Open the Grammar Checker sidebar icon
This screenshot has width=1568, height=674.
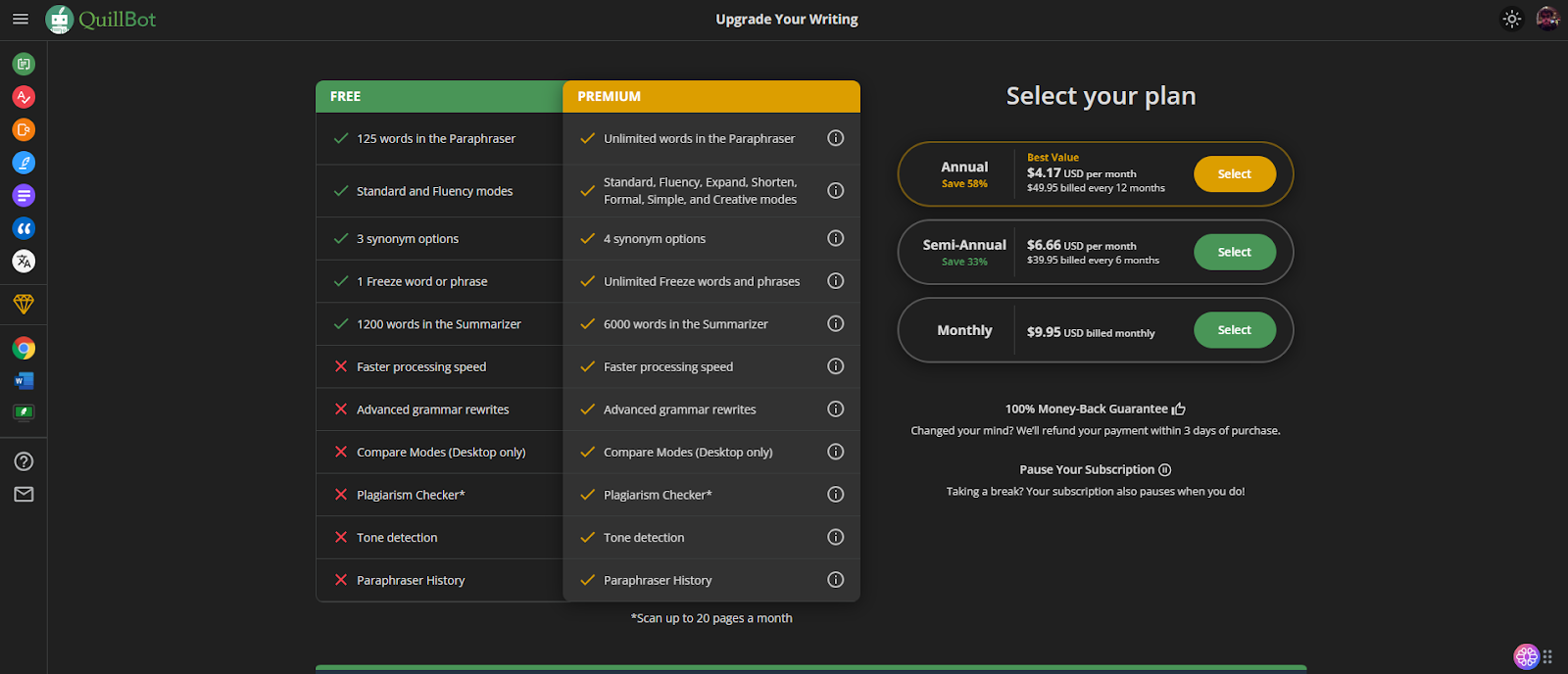click(x=24, y=97)
